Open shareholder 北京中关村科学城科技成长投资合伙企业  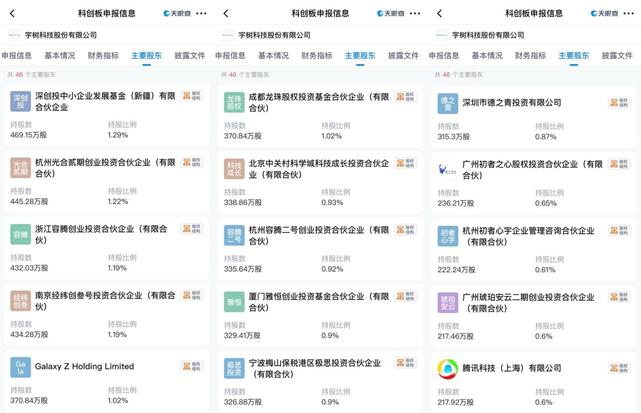click(319, 169)
